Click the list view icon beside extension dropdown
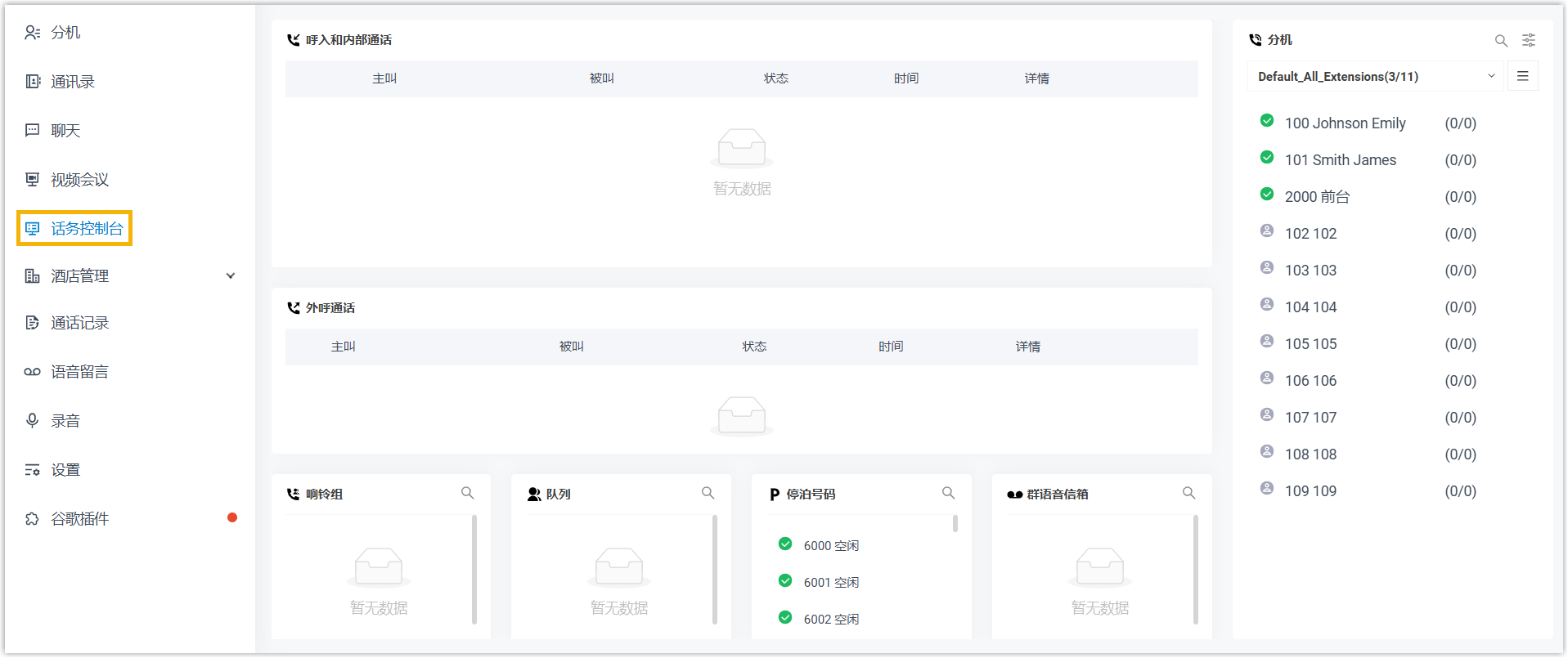Image resolution: width=1568 pixels, height=658 pixels. tap(1522, 76)
